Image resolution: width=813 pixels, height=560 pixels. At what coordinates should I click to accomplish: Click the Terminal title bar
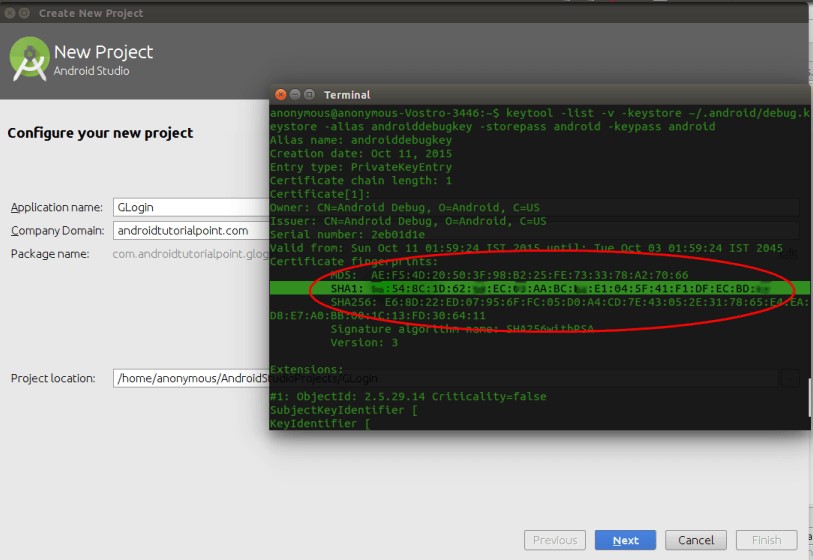pos(539,94)
